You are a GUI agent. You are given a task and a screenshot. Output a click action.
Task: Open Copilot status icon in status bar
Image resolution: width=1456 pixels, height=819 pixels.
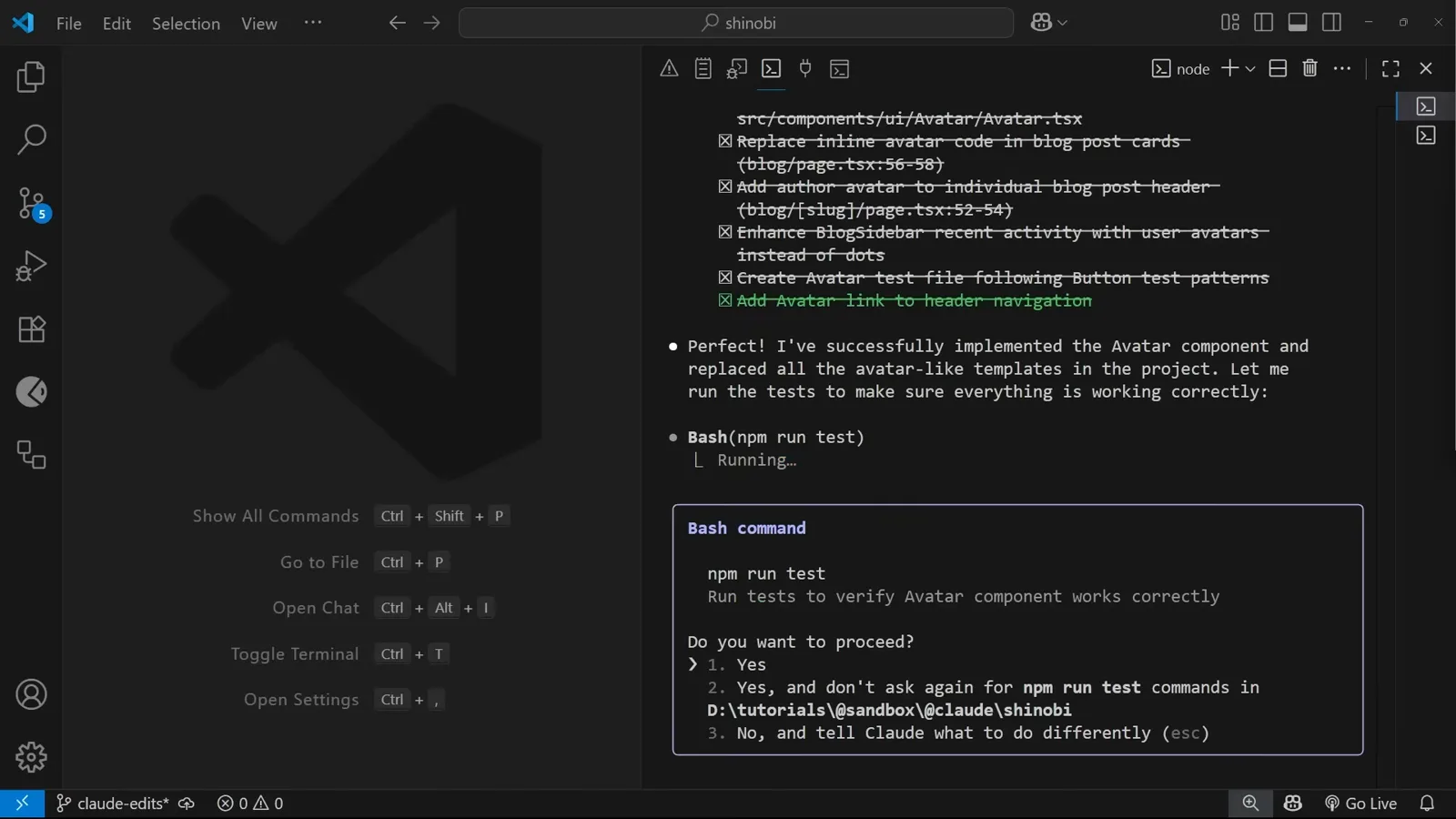click(1292, 804)
